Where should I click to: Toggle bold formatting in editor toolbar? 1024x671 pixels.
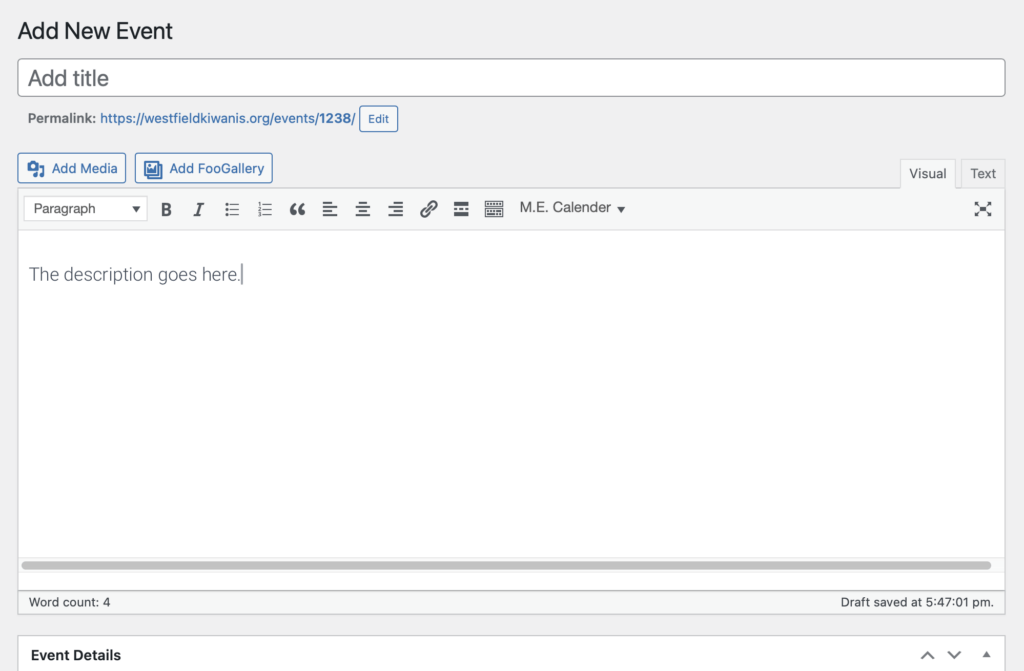click(166, 209)
